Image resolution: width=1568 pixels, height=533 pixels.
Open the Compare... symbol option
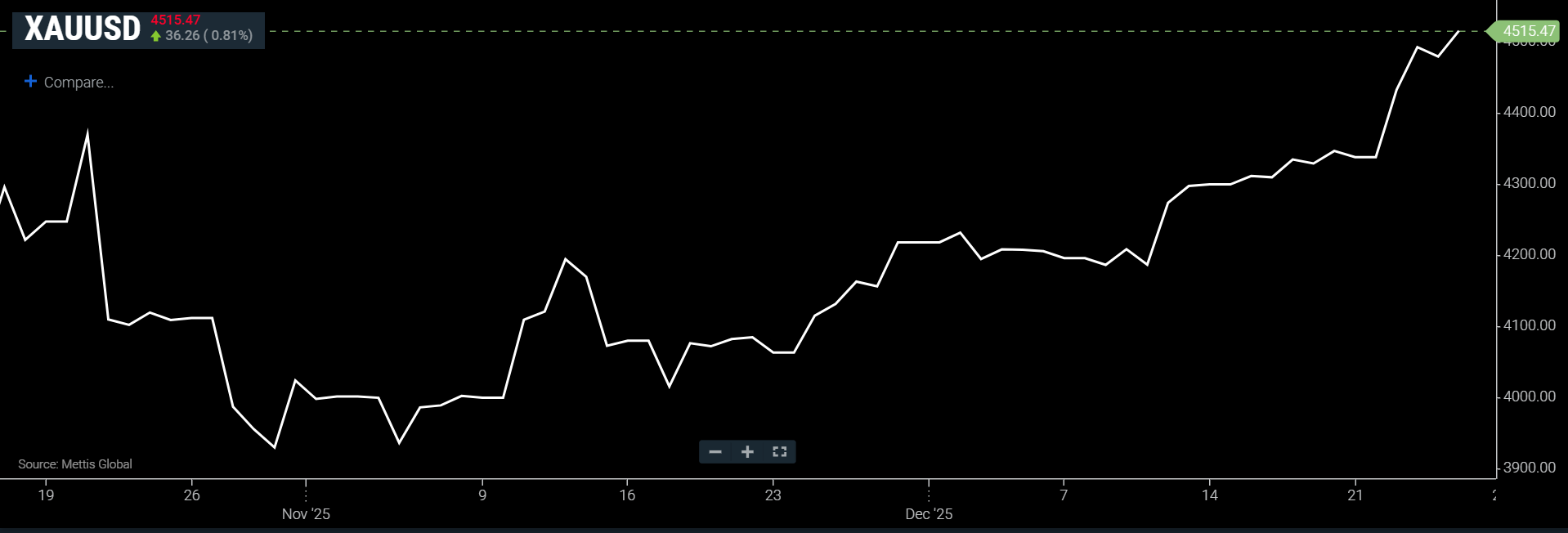point(78,83)
